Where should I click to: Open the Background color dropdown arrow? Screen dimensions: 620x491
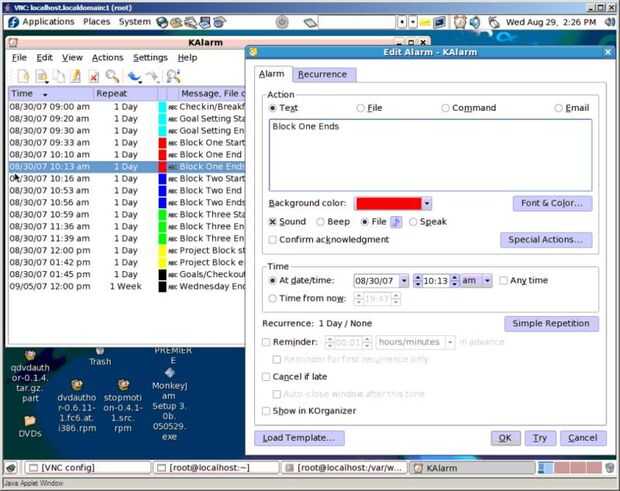coord(427,204)
